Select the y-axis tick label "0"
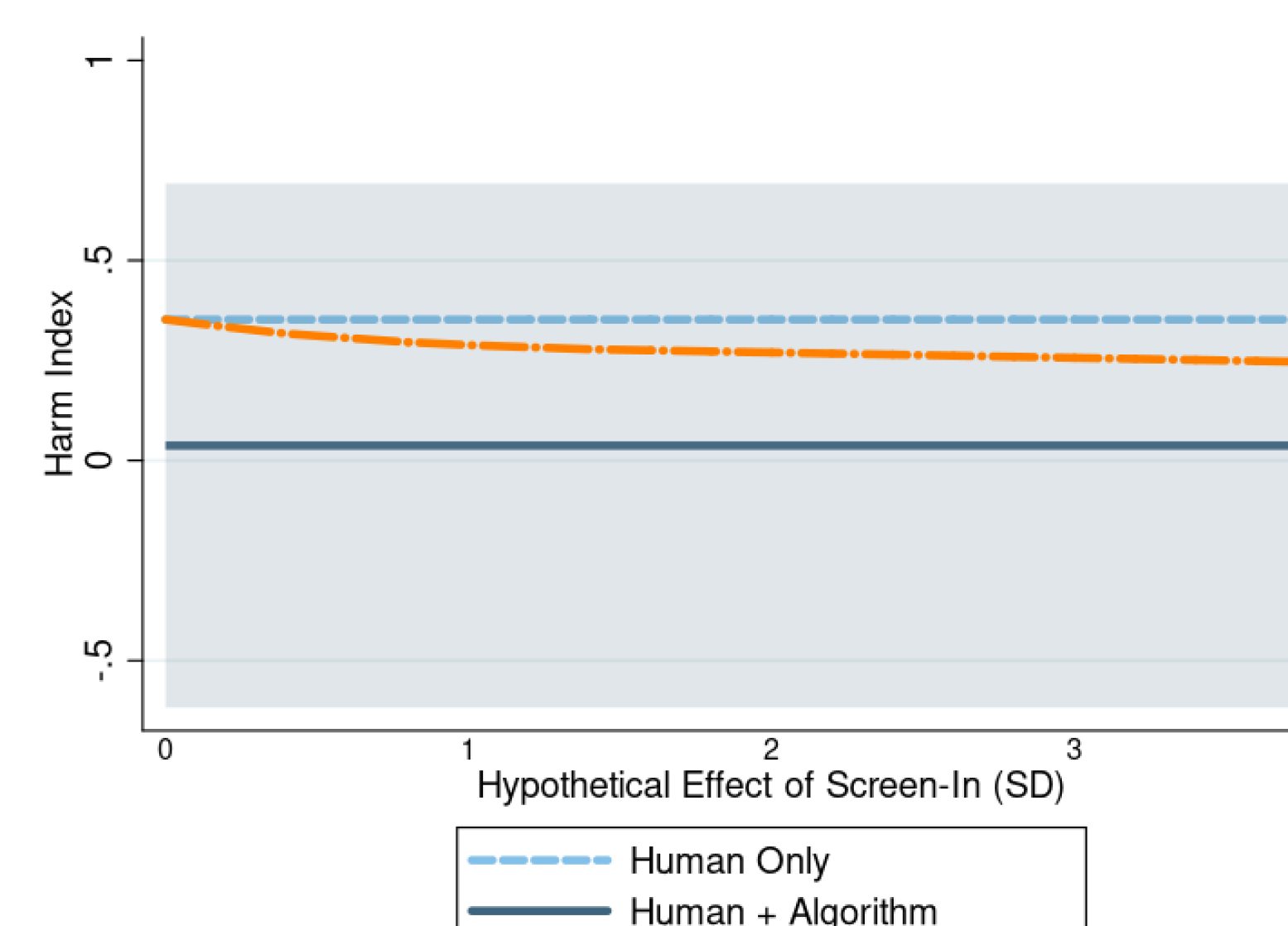1288x926 pixels. tap(99, 460)
